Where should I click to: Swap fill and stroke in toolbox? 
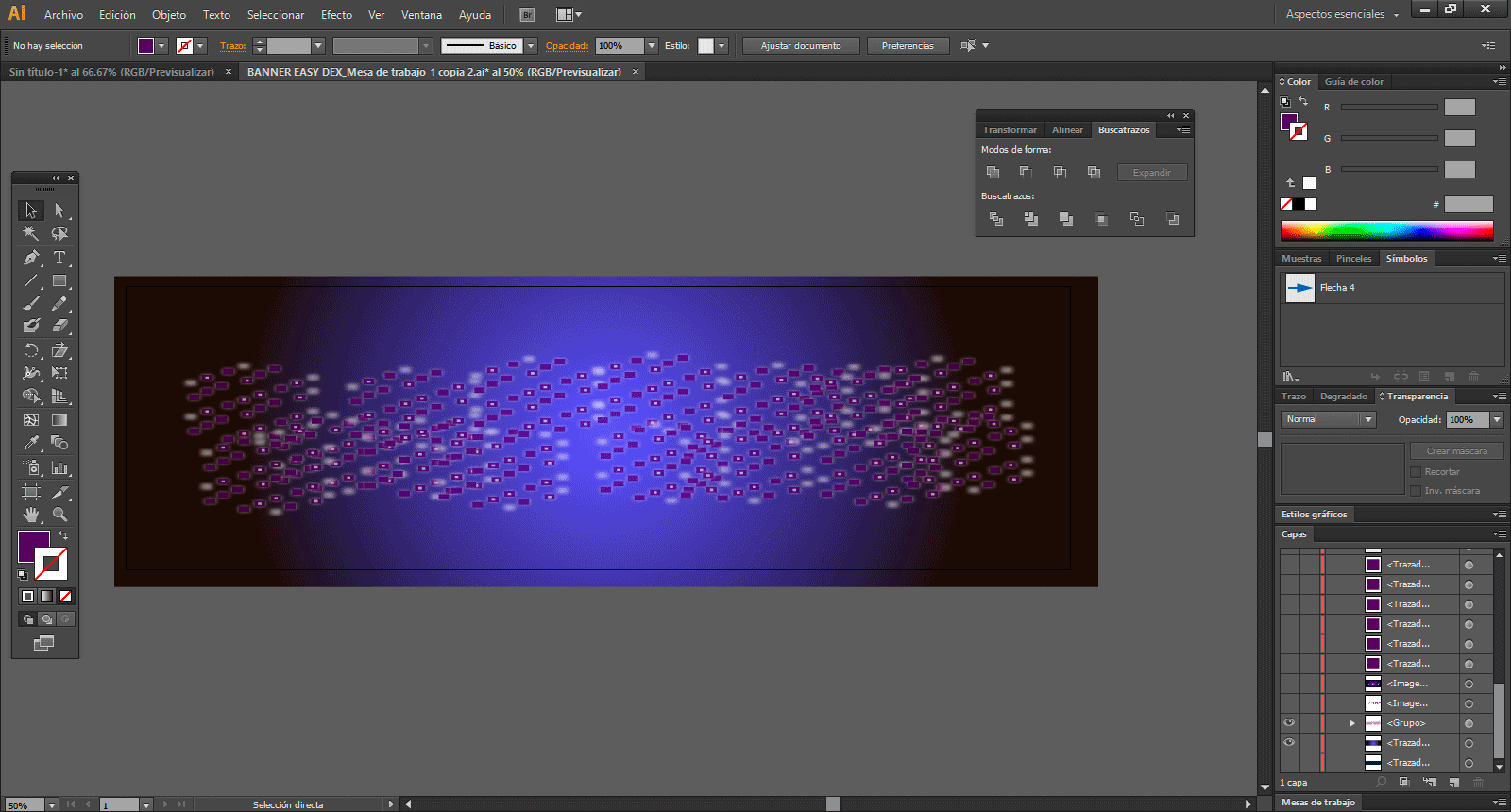(63, 535)
